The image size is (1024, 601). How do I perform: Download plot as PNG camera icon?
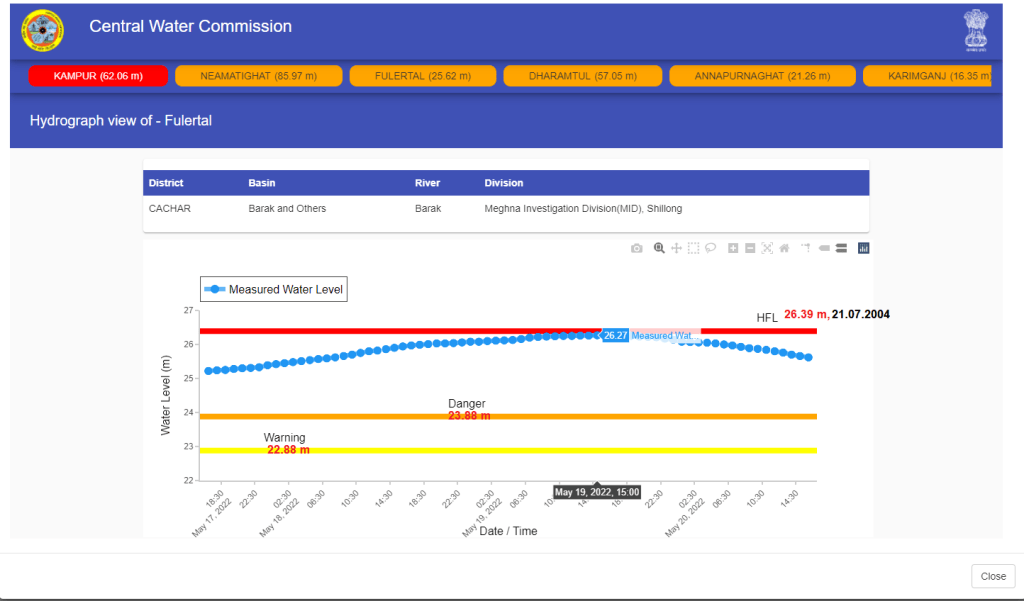637,248
